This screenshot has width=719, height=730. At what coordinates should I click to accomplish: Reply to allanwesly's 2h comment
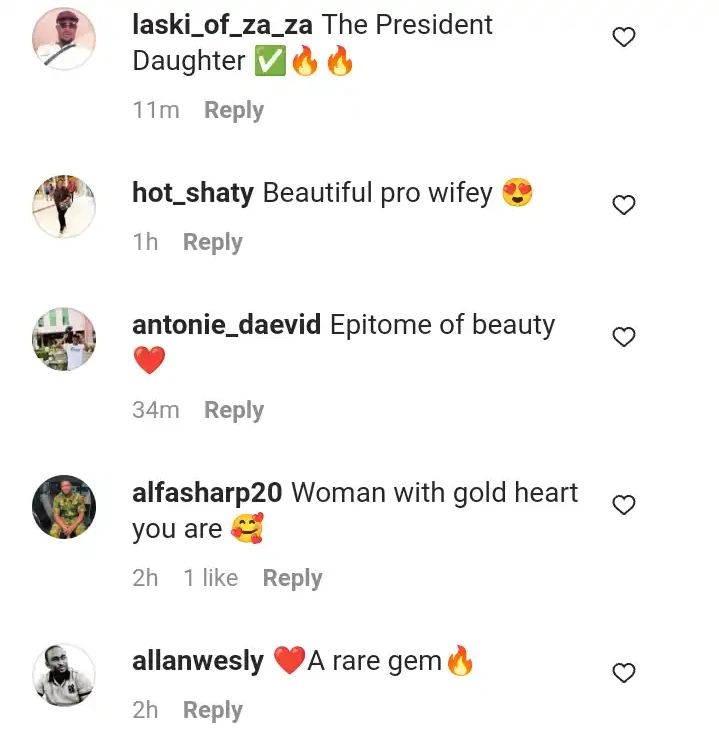213,710
